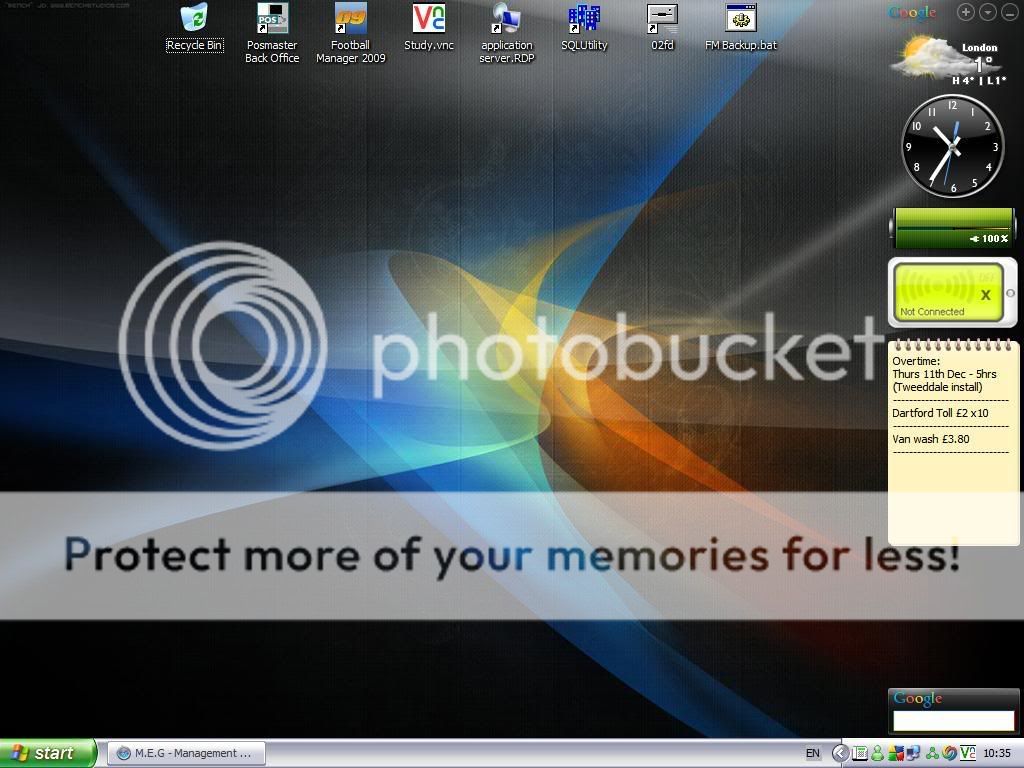
Task: Expand hidden system tray icons arrow
Action: tap(840, 753)
